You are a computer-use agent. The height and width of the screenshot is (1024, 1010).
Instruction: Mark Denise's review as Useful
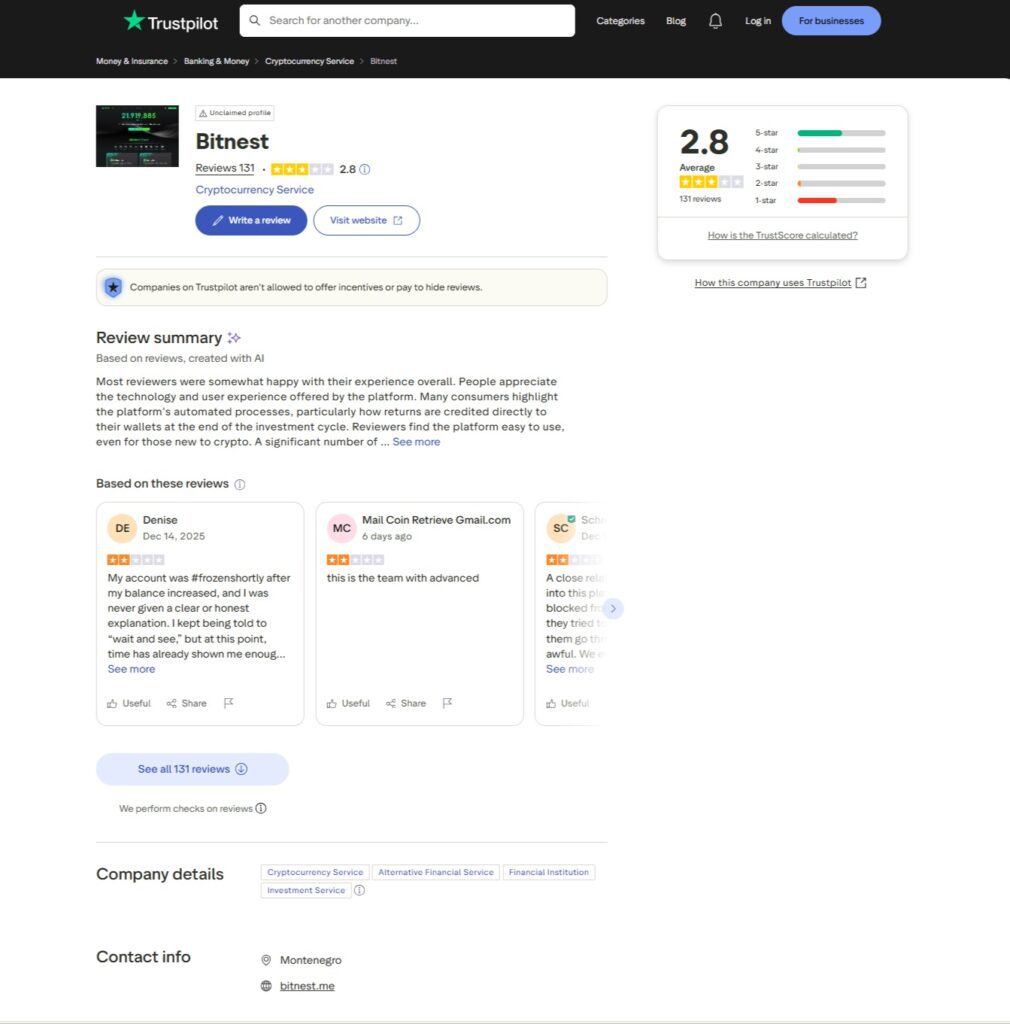tap(128, 703)
